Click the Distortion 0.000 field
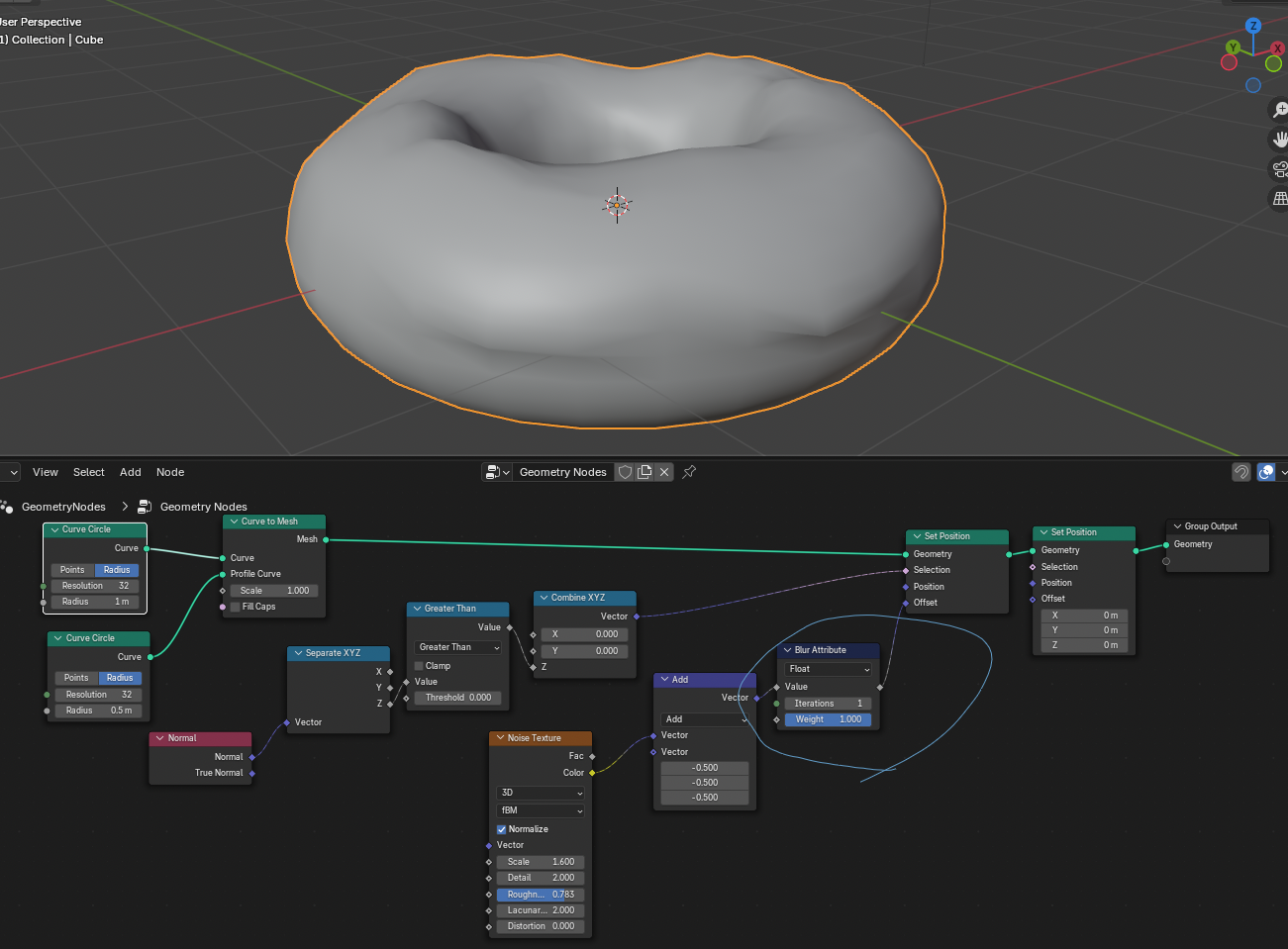The height and width of the screenshot is (949, 1288). [541, 926]
